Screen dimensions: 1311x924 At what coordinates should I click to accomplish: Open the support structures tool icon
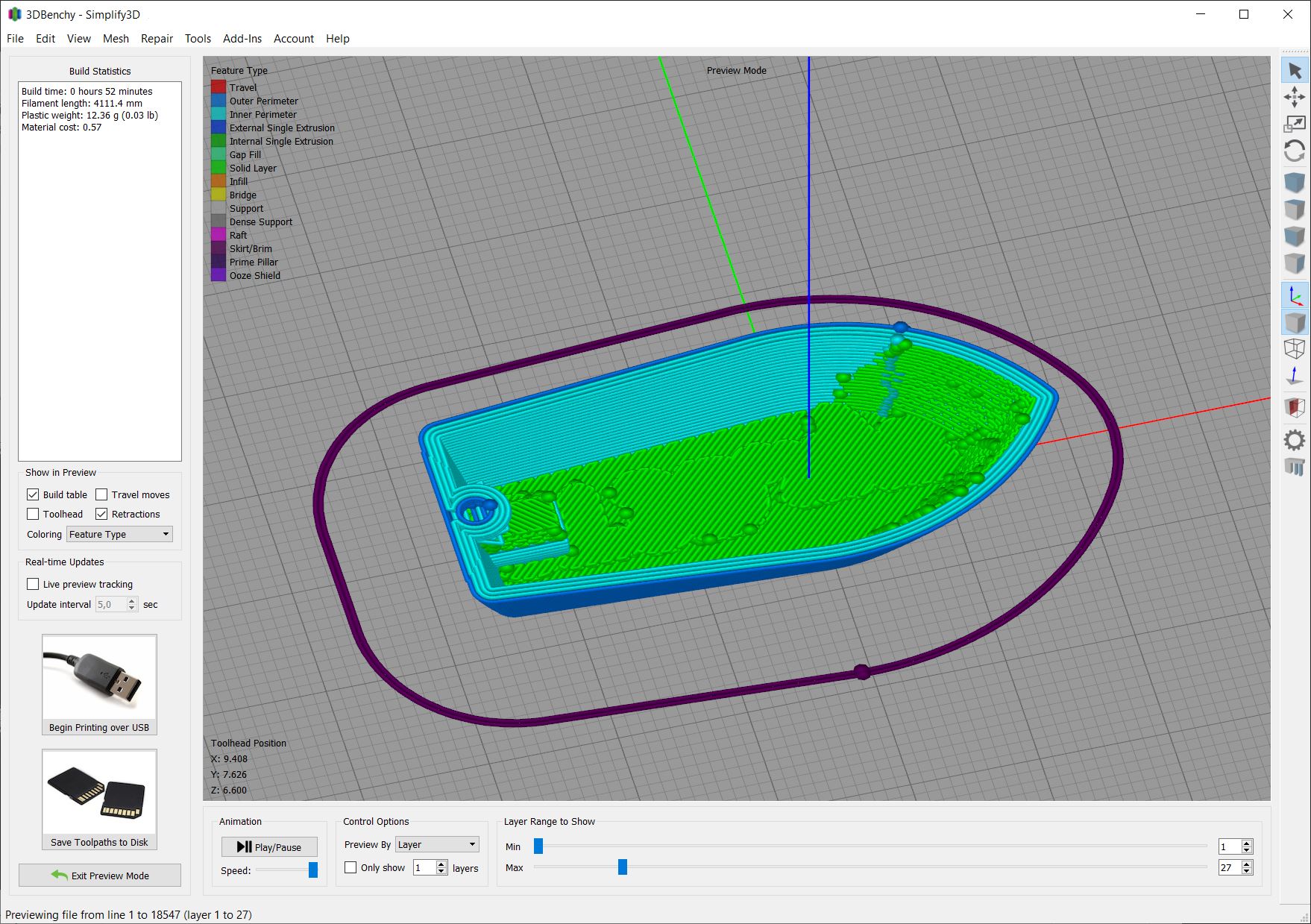coord(1295,467)
